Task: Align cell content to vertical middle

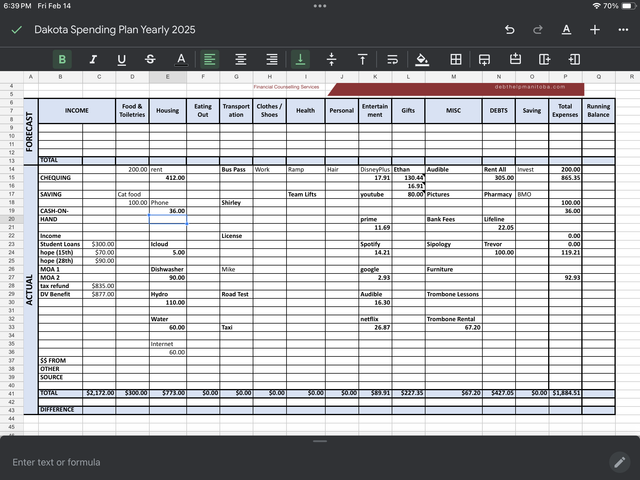Action: point(331,60)
